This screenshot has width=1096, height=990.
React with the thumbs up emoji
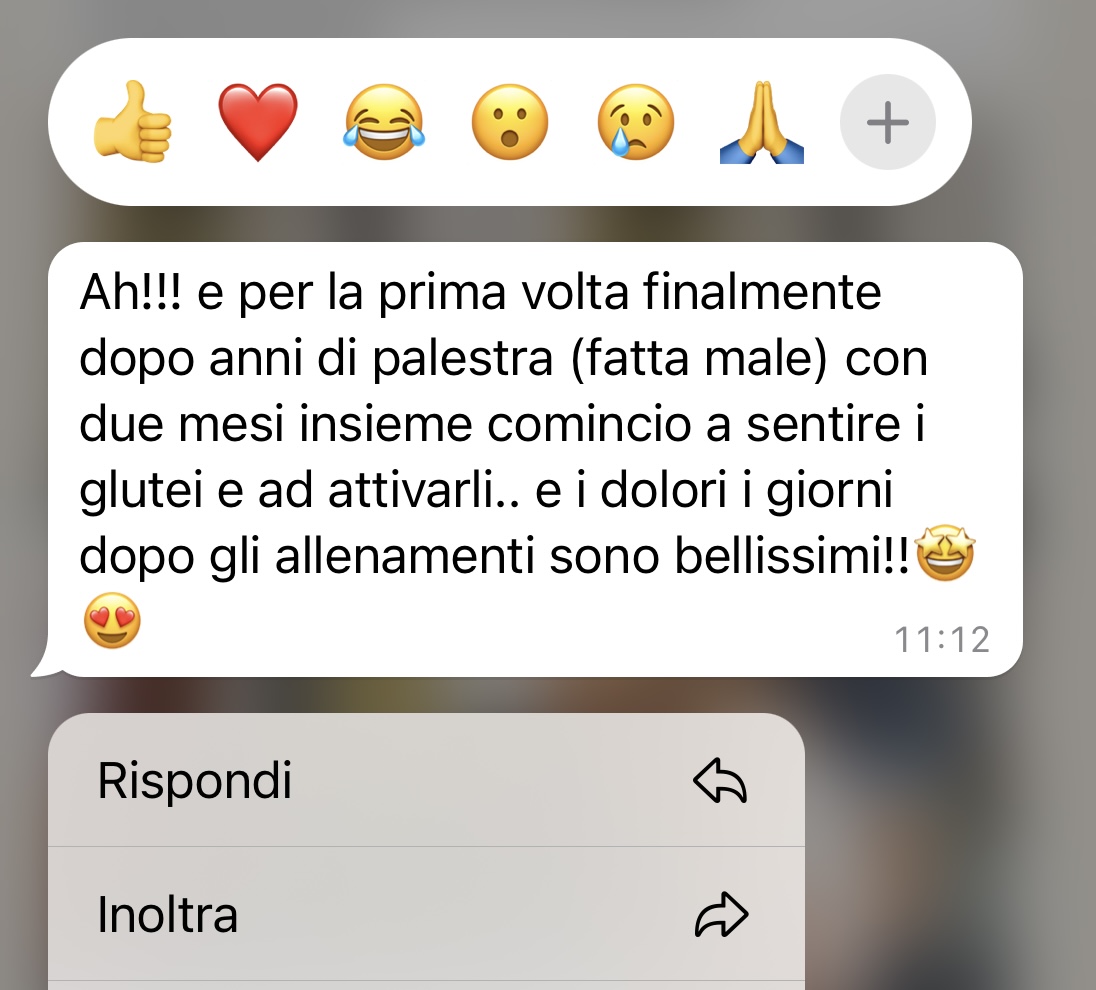pyautogui.click(x=132, y=122)
